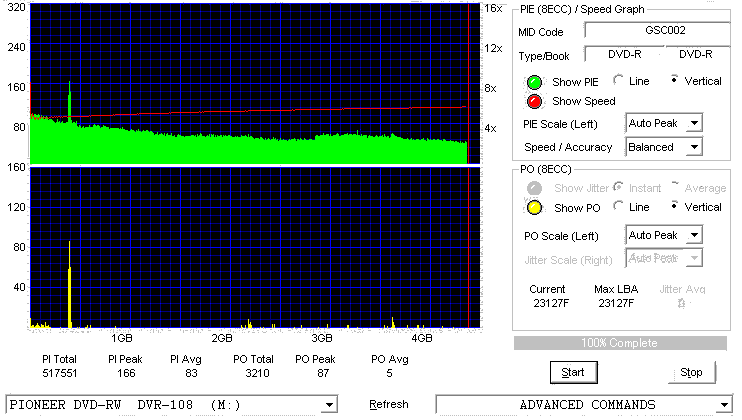Click the PO Total value 3210
Screen dimensions: 742x420
point(257,373)
